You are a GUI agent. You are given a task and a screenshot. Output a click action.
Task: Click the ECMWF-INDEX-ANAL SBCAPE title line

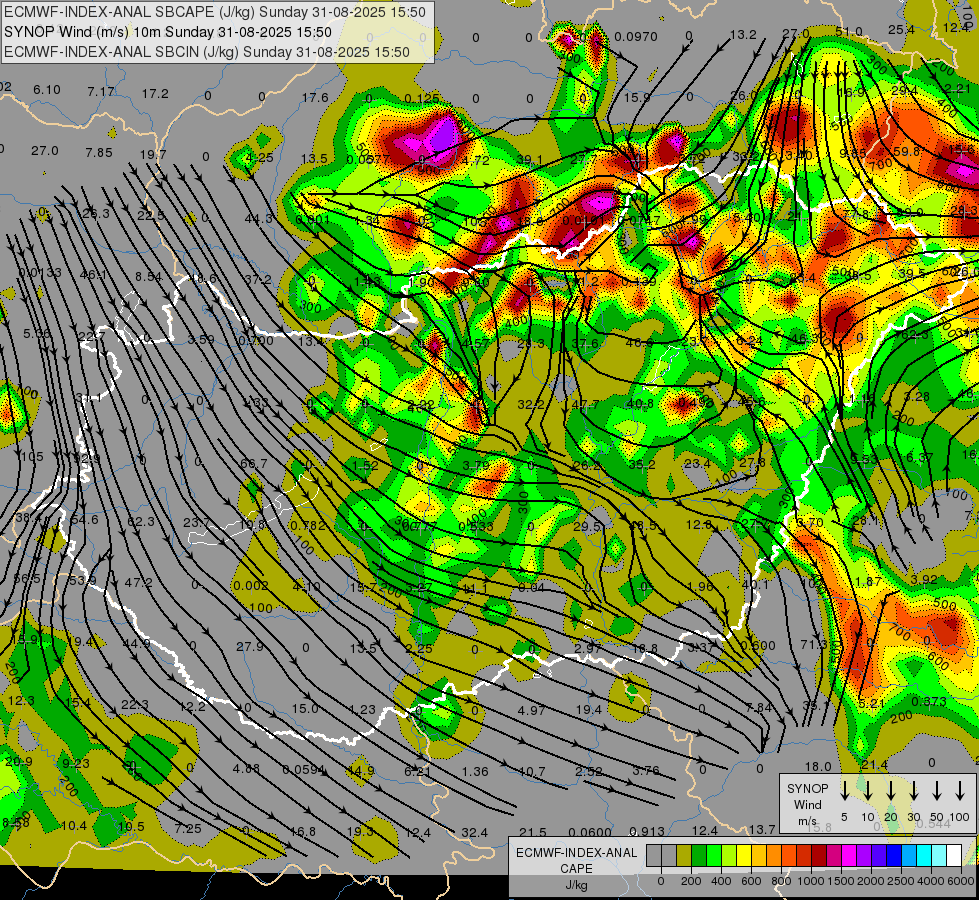click(x=215, y=12)
